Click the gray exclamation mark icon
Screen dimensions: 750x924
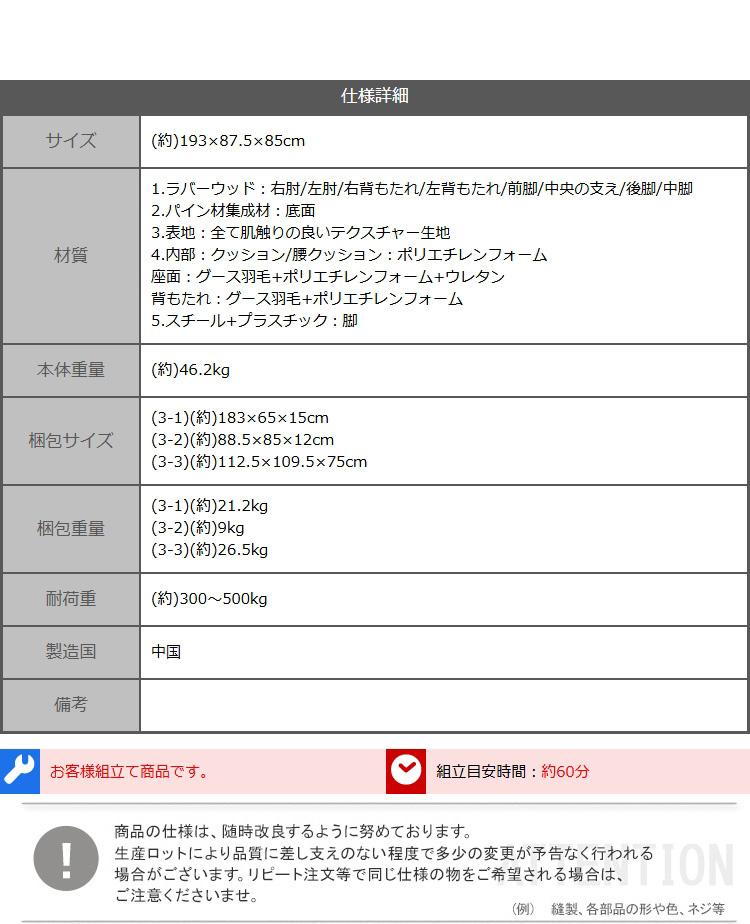[x=66, y=858]
